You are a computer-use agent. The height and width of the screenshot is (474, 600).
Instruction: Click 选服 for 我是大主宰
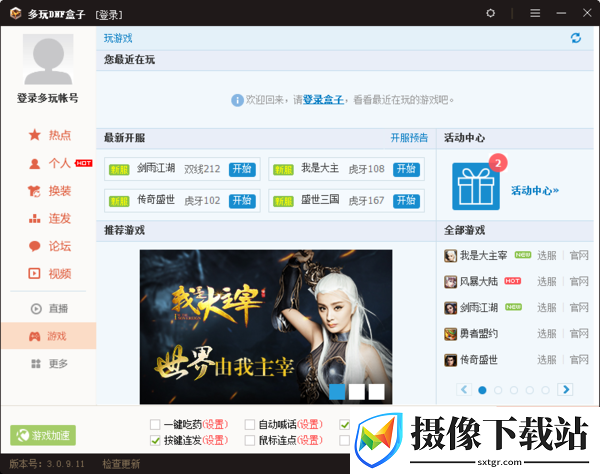pos(547,256)
